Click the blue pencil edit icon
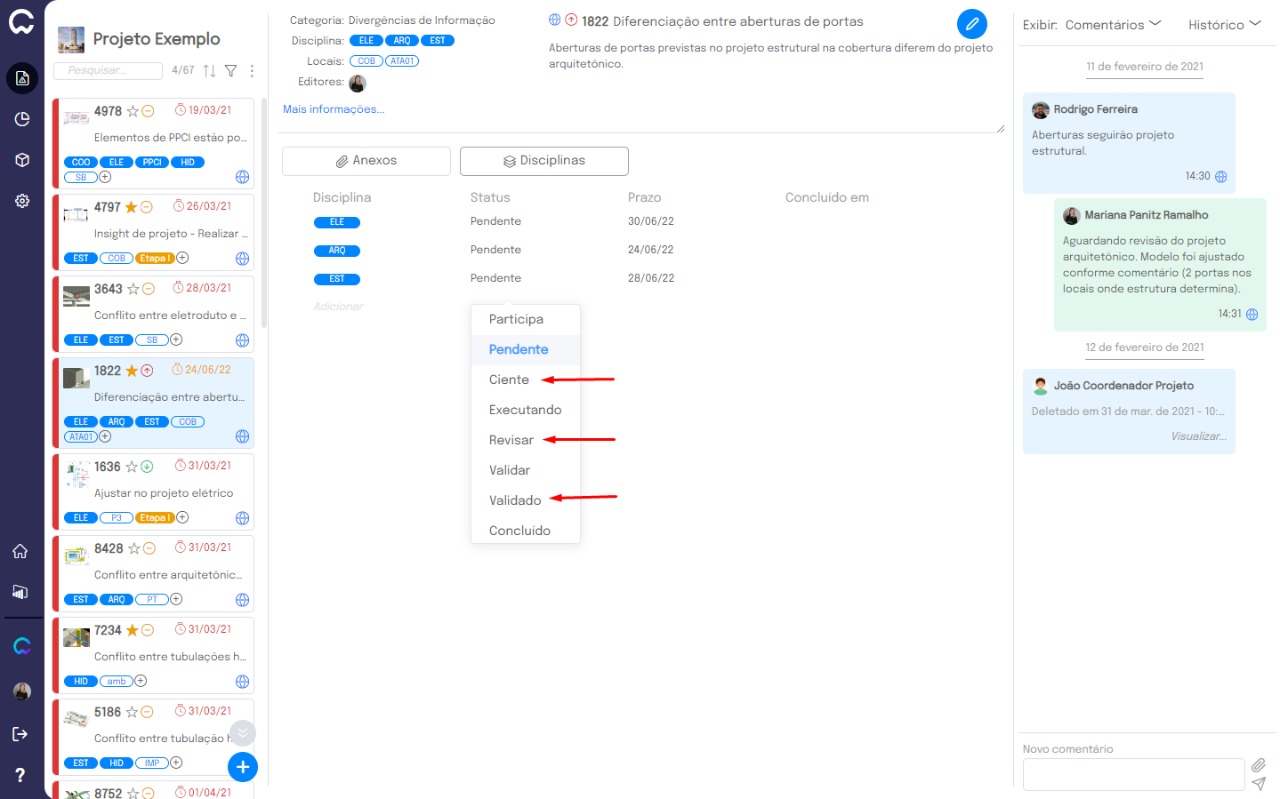 [971, 24]
